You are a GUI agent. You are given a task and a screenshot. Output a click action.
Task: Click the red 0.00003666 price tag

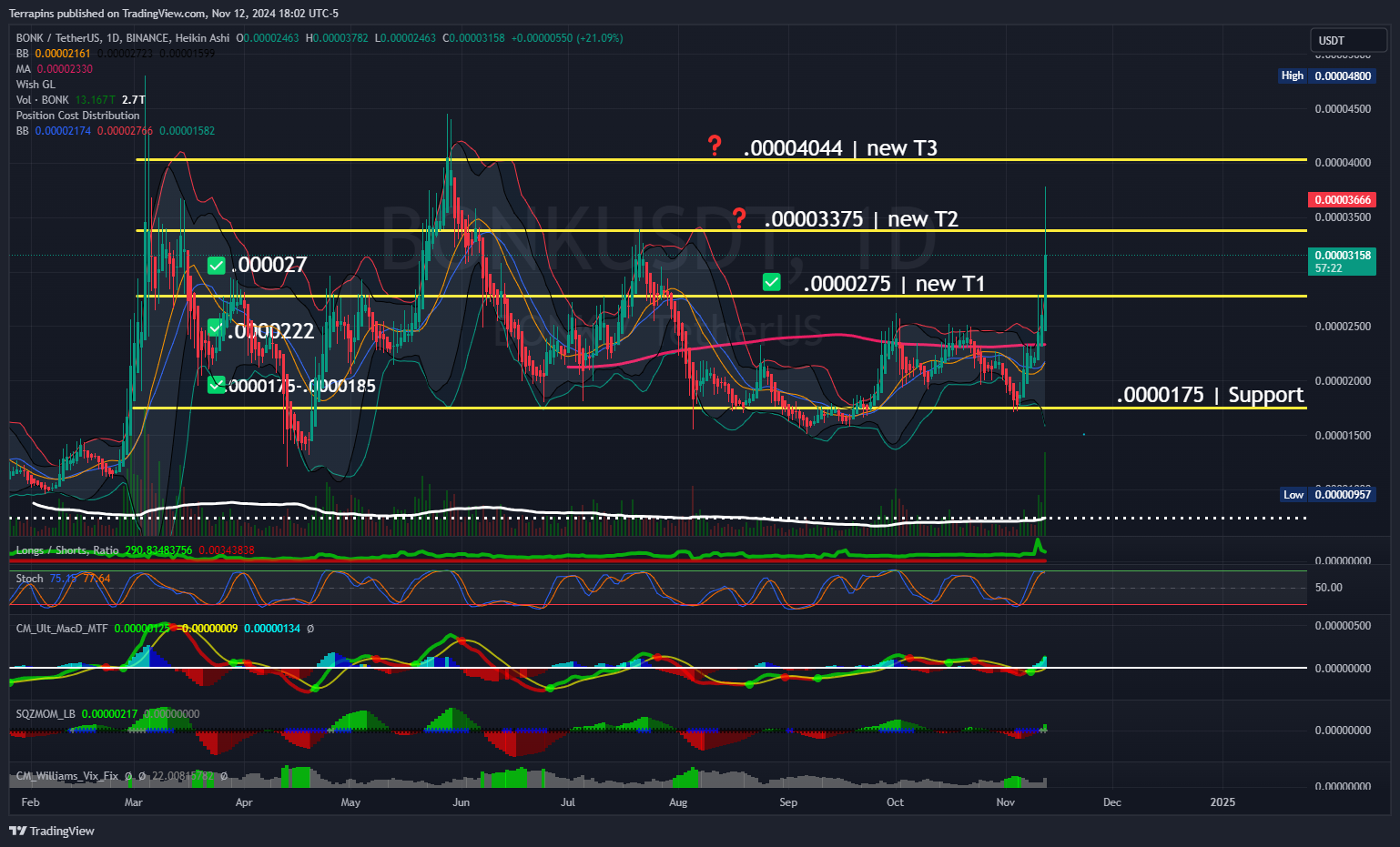tap(1342, 199)
